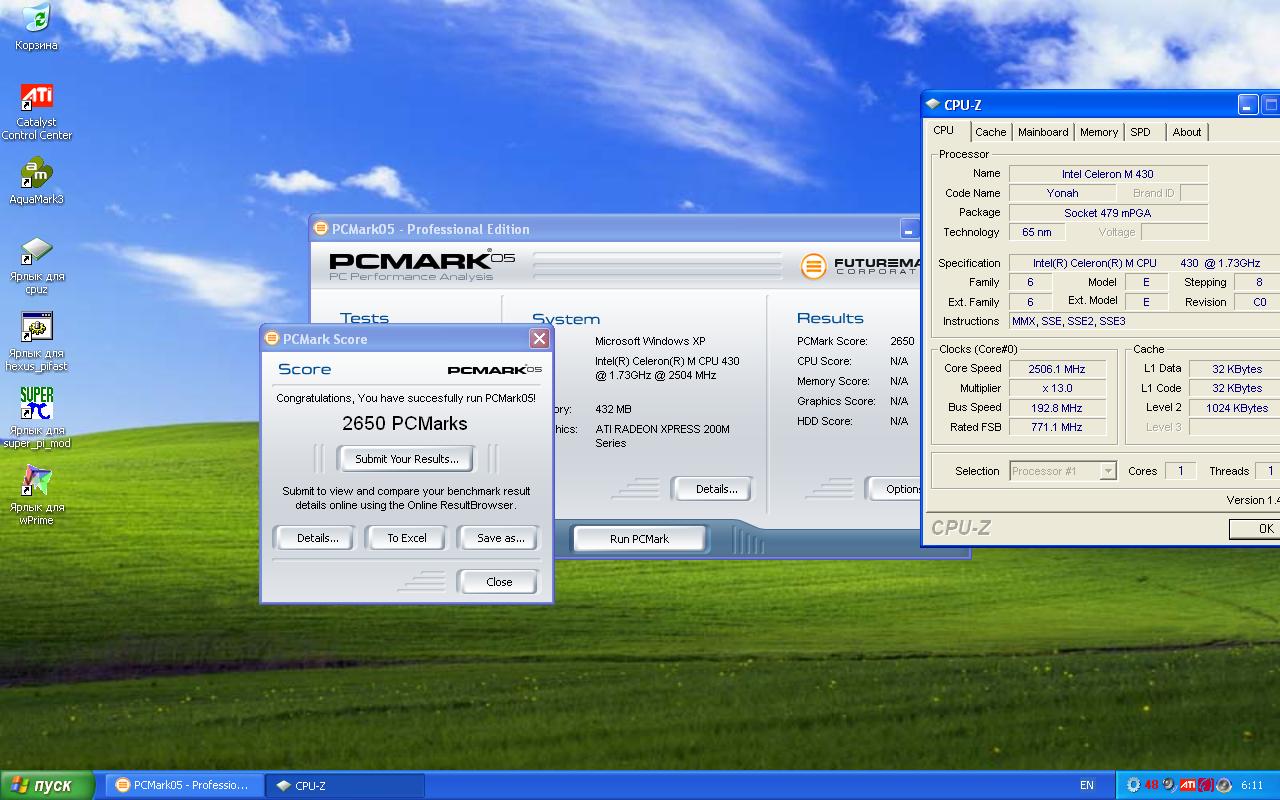Switch to the Memory tab
1280x800 pixels.
[x=1099, y=132]
